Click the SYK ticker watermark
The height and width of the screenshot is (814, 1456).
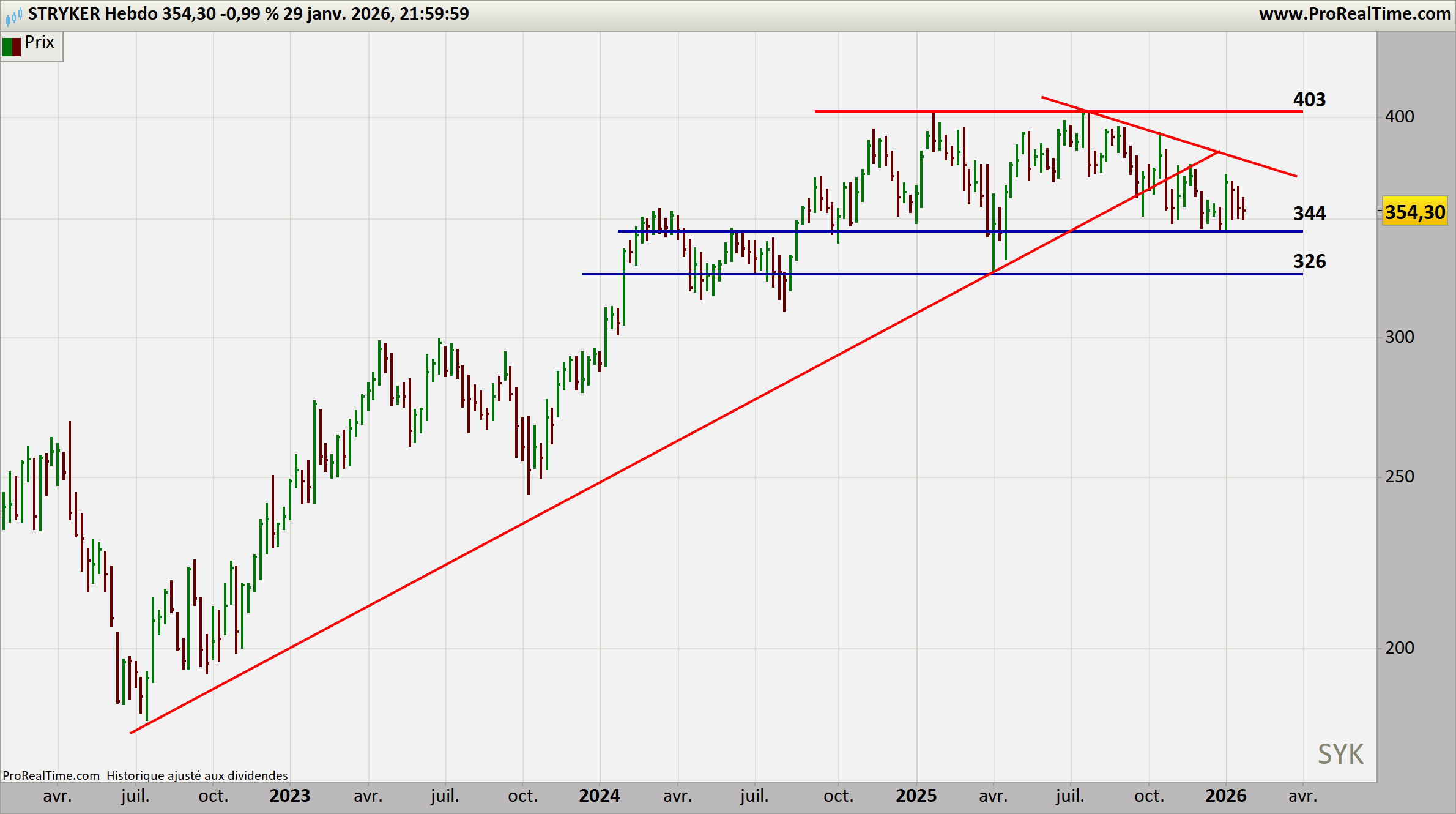point(1340,754)
